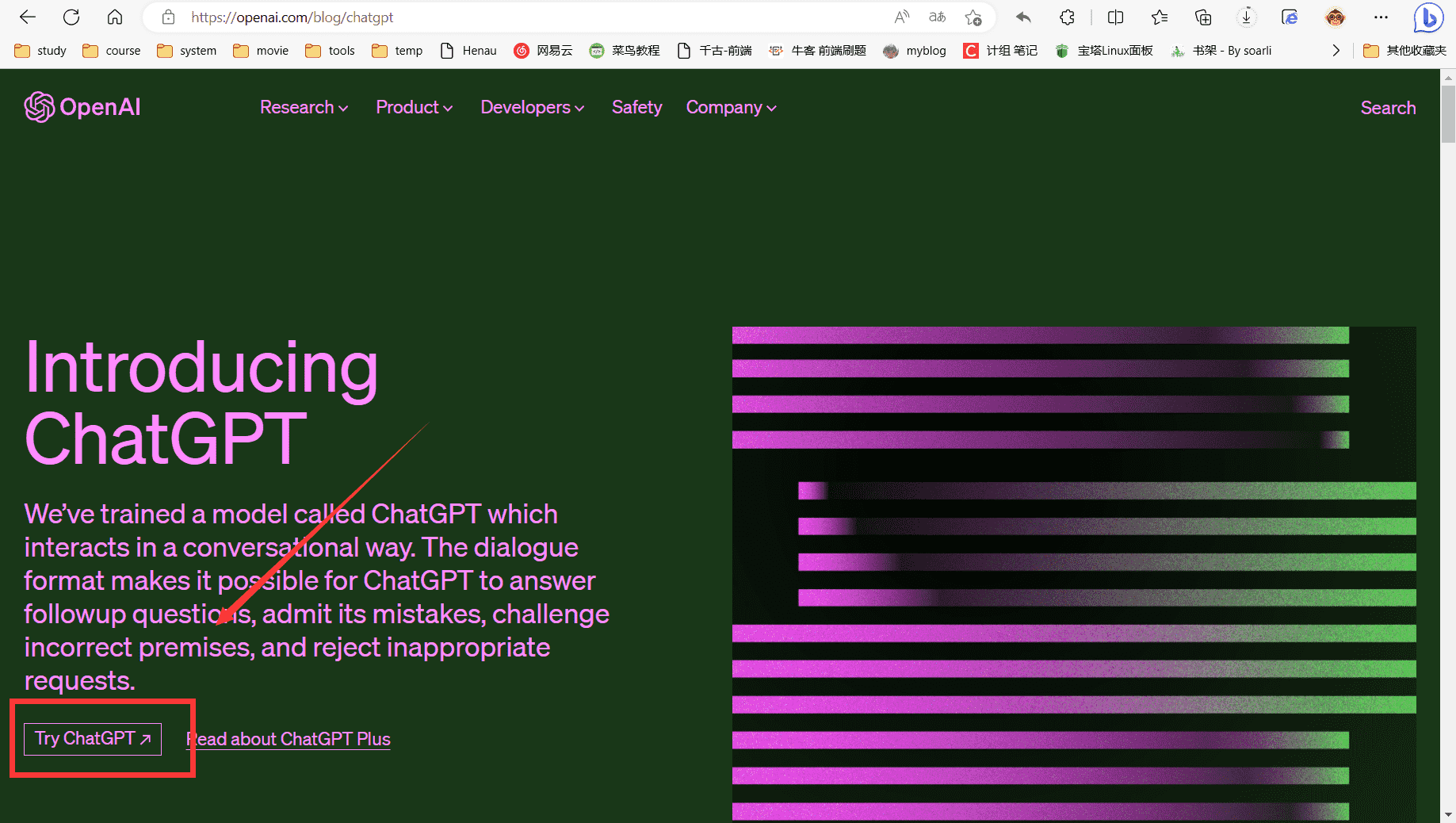Activate Read Aloud in the address bar

[901, 17]
